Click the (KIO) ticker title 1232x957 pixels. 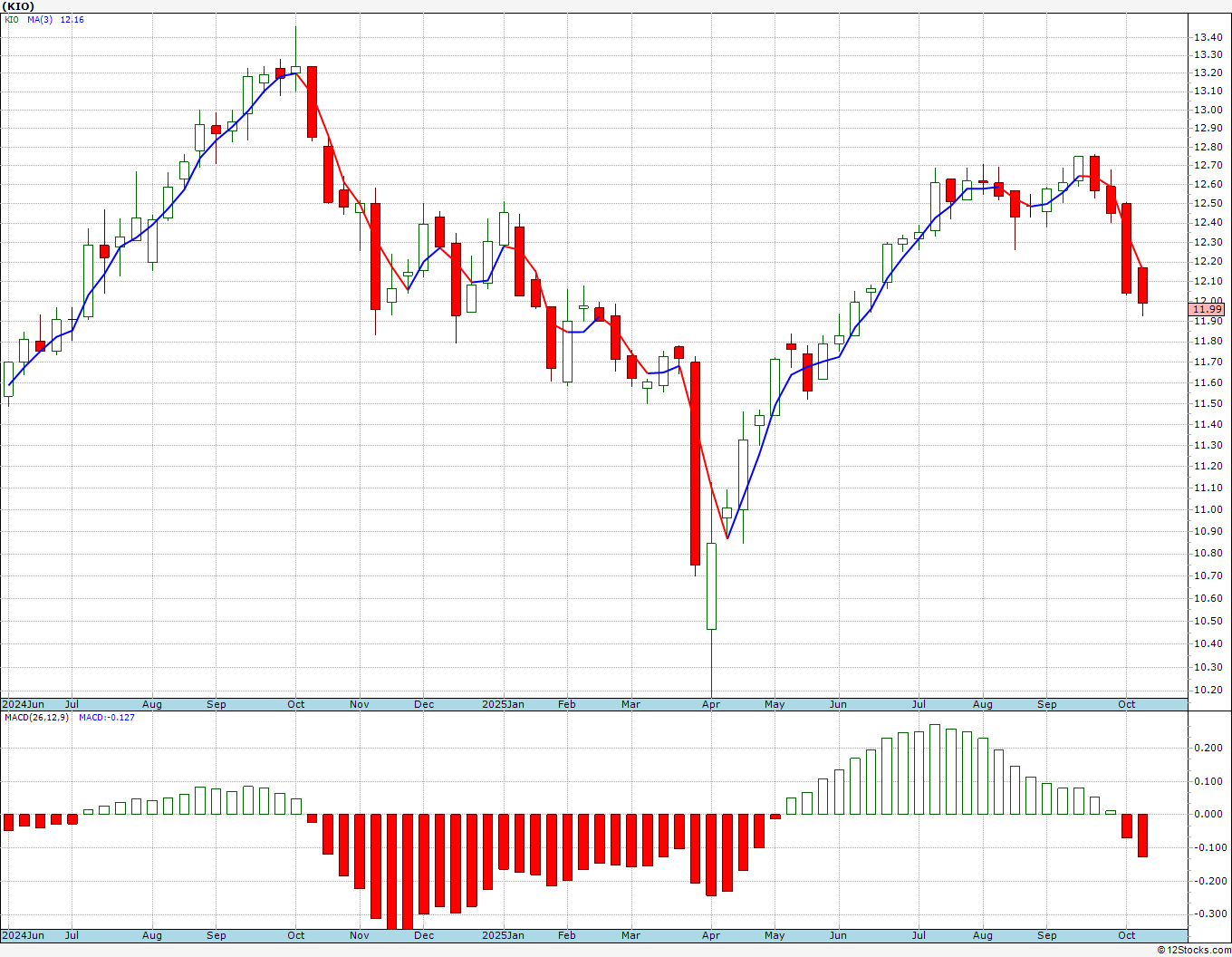18,6
